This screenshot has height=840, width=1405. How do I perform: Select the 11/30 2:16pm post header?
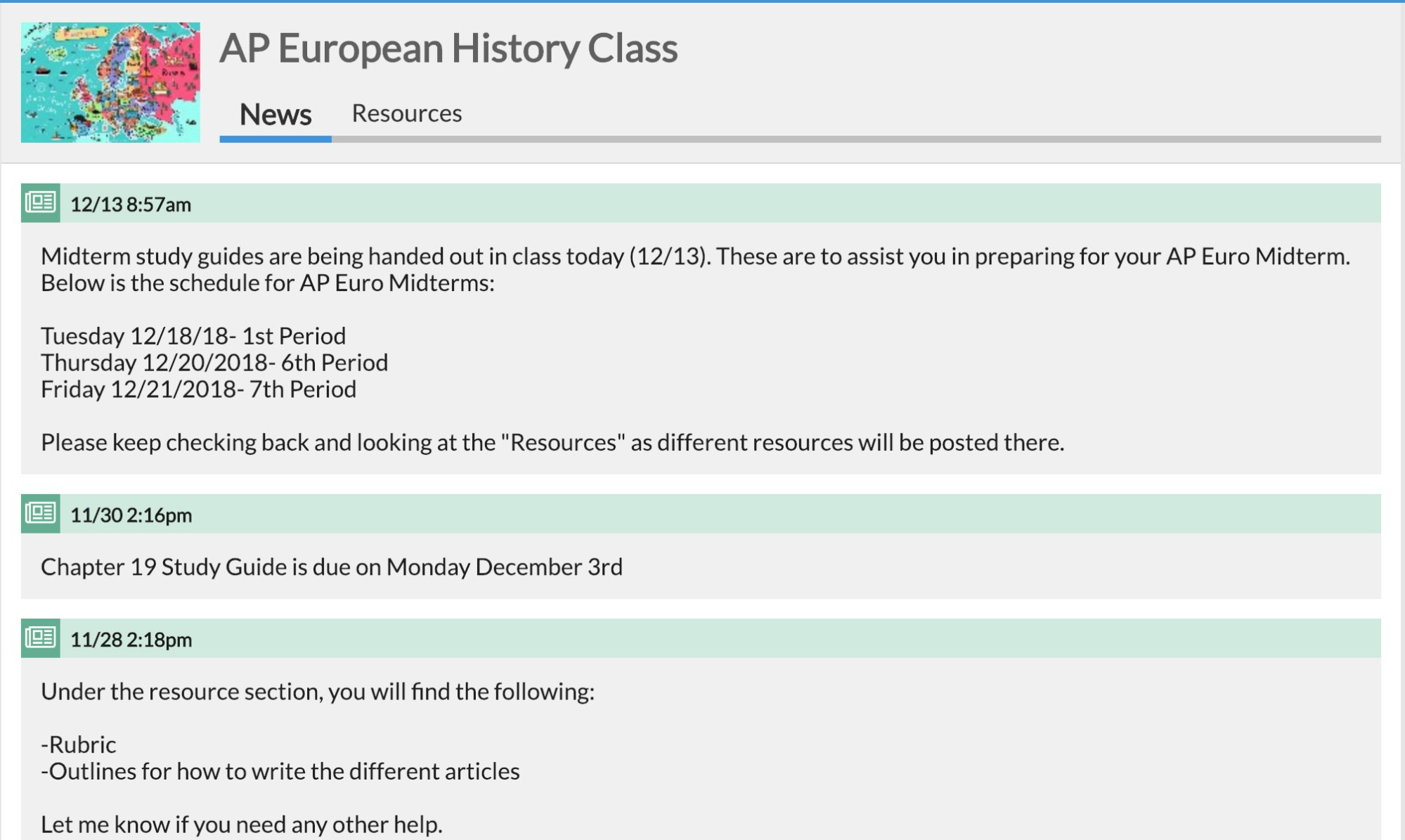pos(131,515)
